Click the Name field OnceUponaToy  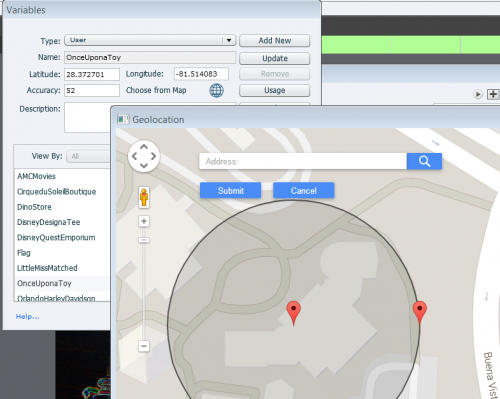pyautogui.click(x=150, y=58)
